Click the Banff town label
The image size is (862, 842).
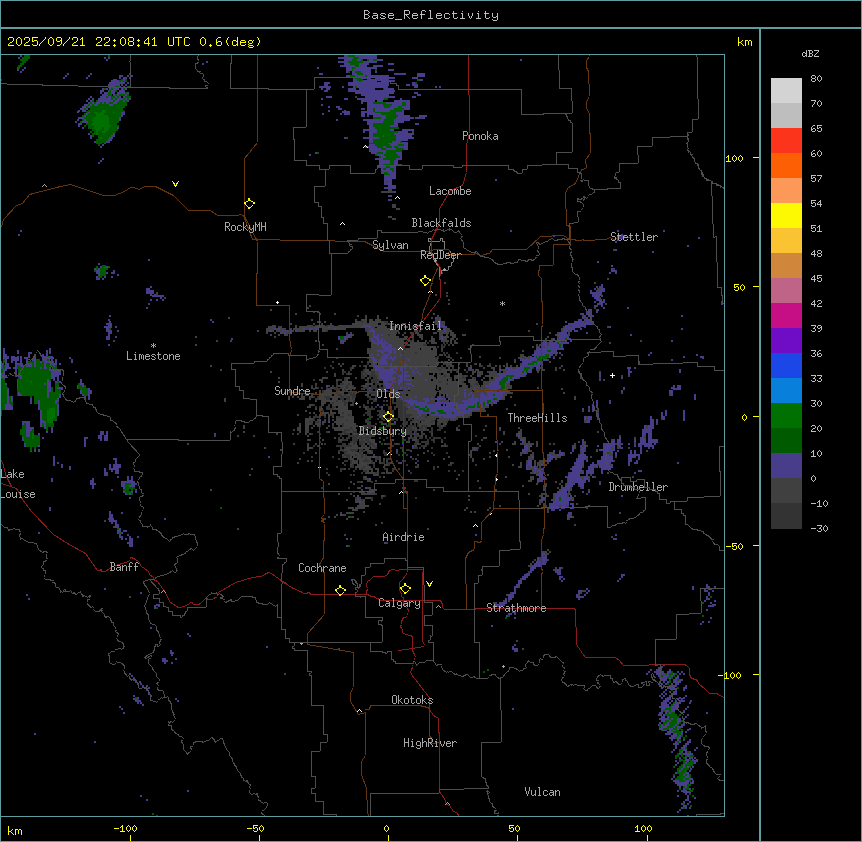pyautogui.click(x=124, y=567)
